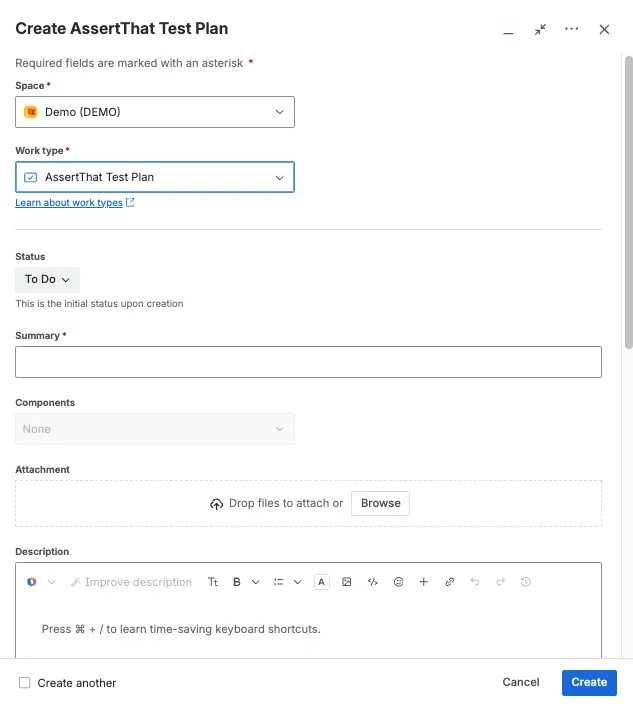Image resolution: width=633 pixels, height=711 pixels.
Task: Click the bullet list icon
Action: pyautogui.click(x=278, y=582)
